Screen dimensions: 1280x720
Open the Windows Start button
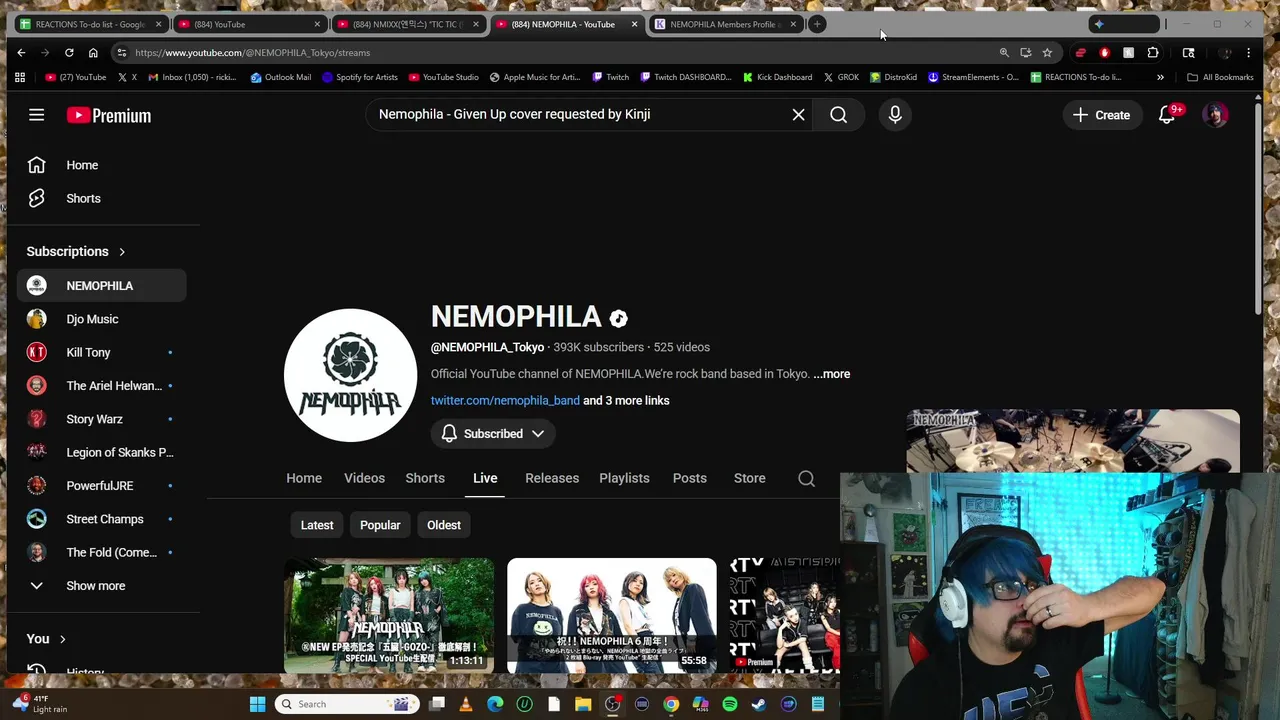[257, 704]
